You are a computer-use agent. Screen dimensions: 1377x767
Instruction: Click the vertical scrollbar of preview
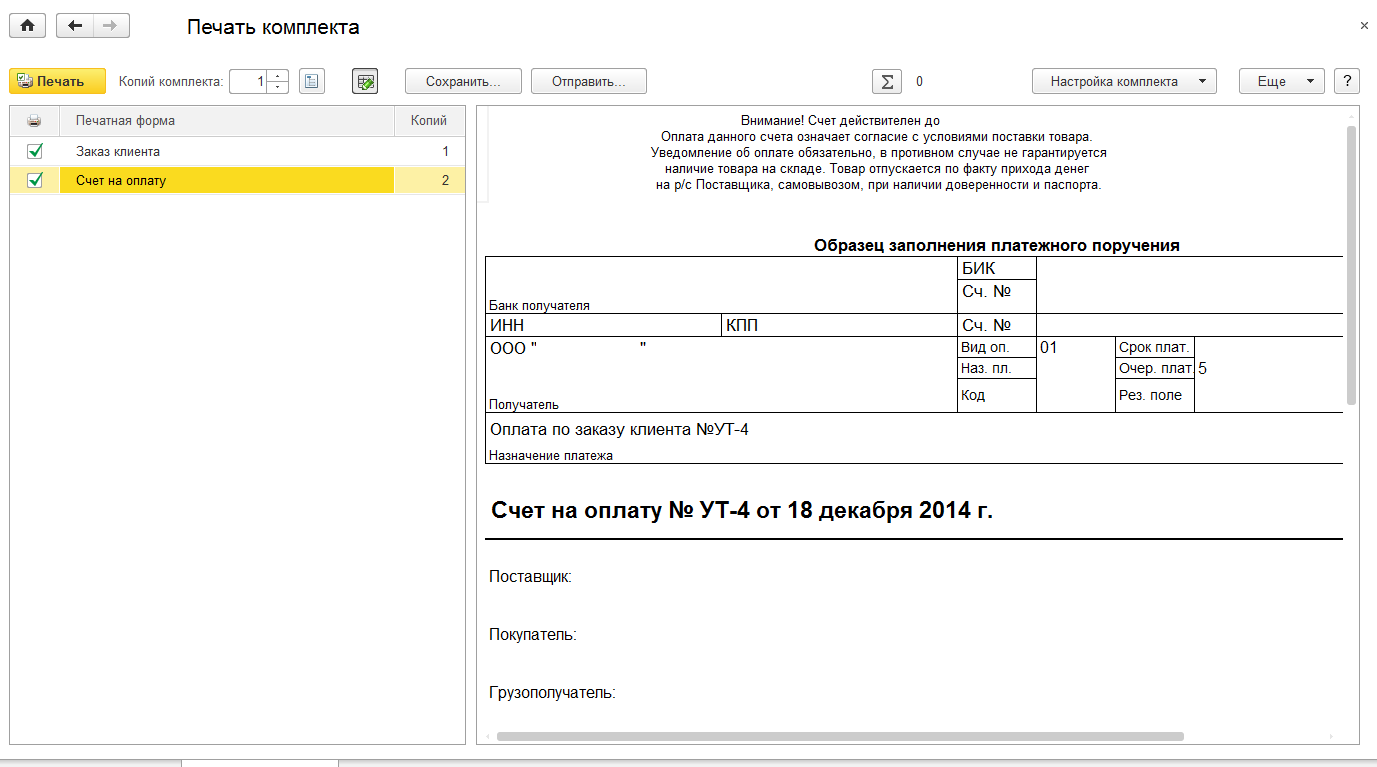click(x=1352, y=265)
